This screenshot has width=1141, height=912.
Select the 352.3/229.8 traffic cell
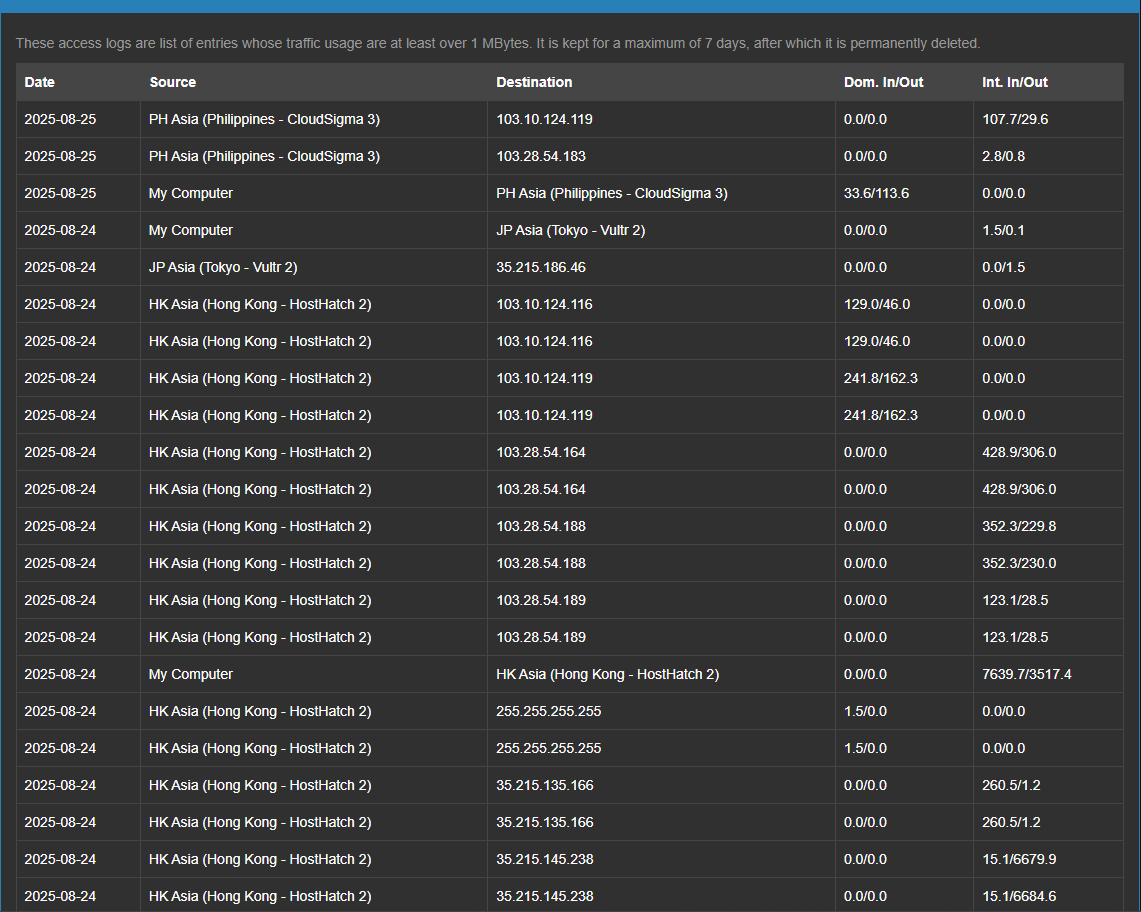(1018, 526)
